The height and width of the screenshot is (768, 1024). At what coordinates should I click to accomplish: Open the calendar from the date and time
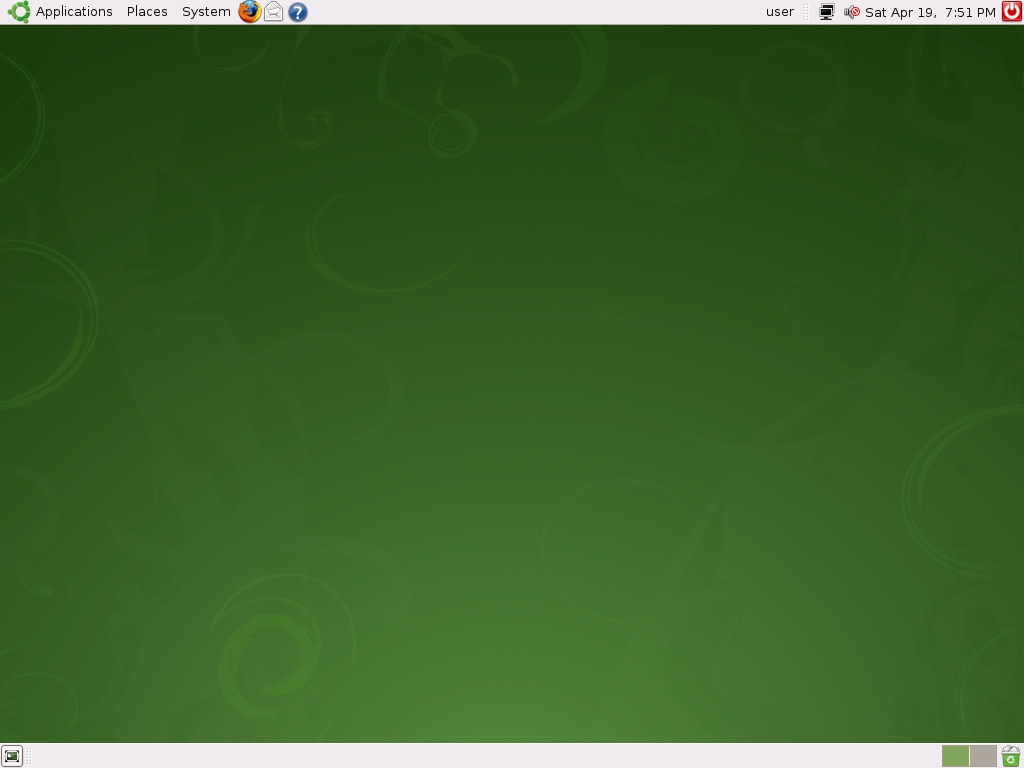pyautogui.click(x=930, y=12)
